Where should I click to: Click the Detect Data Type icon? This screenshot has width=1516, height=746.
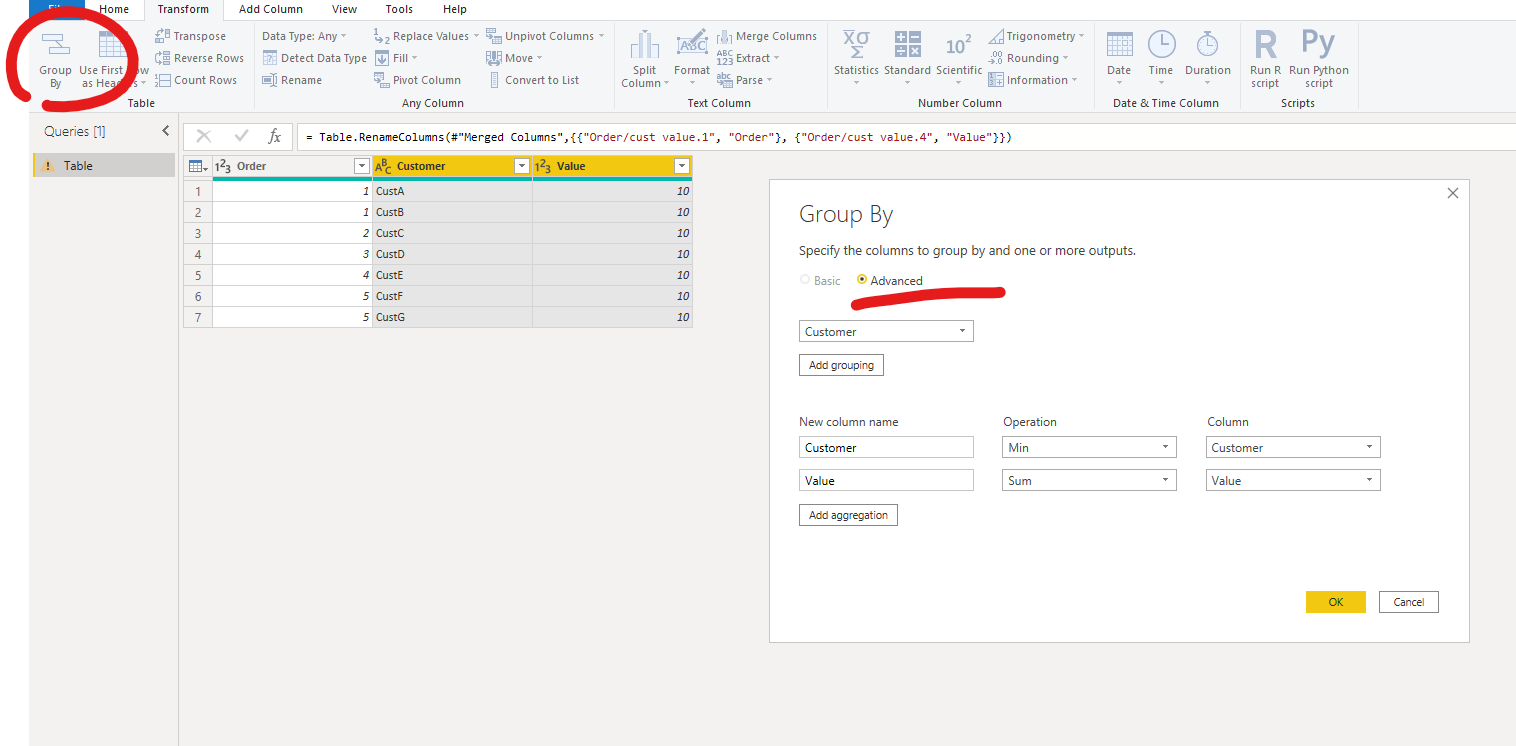[x=270, y=58]
